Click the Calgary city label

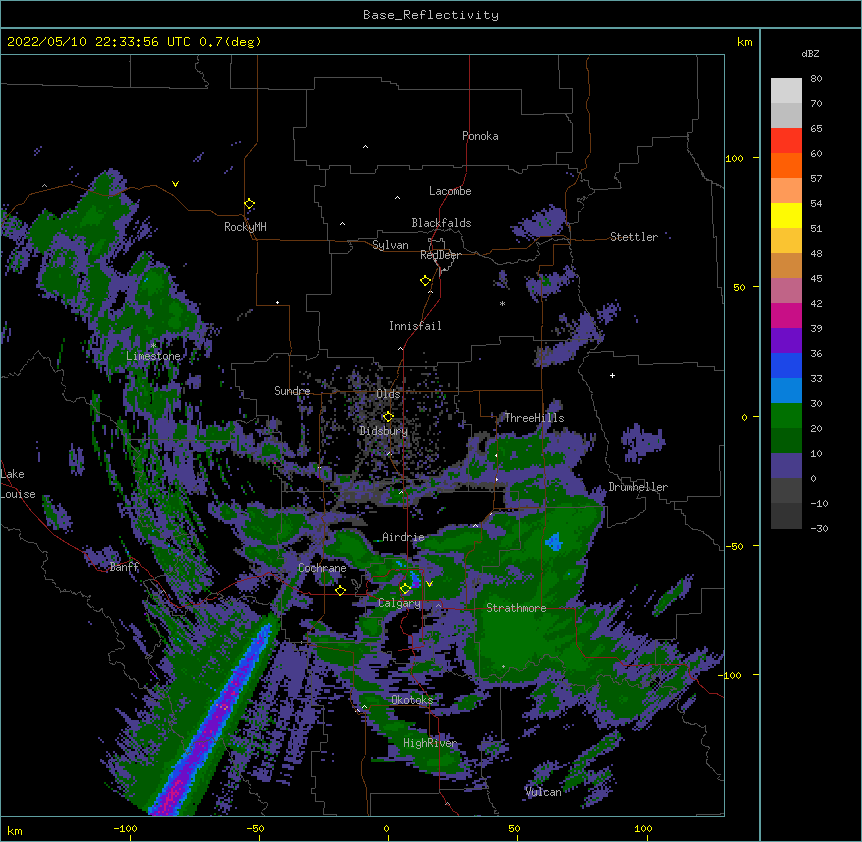[400, 603]
